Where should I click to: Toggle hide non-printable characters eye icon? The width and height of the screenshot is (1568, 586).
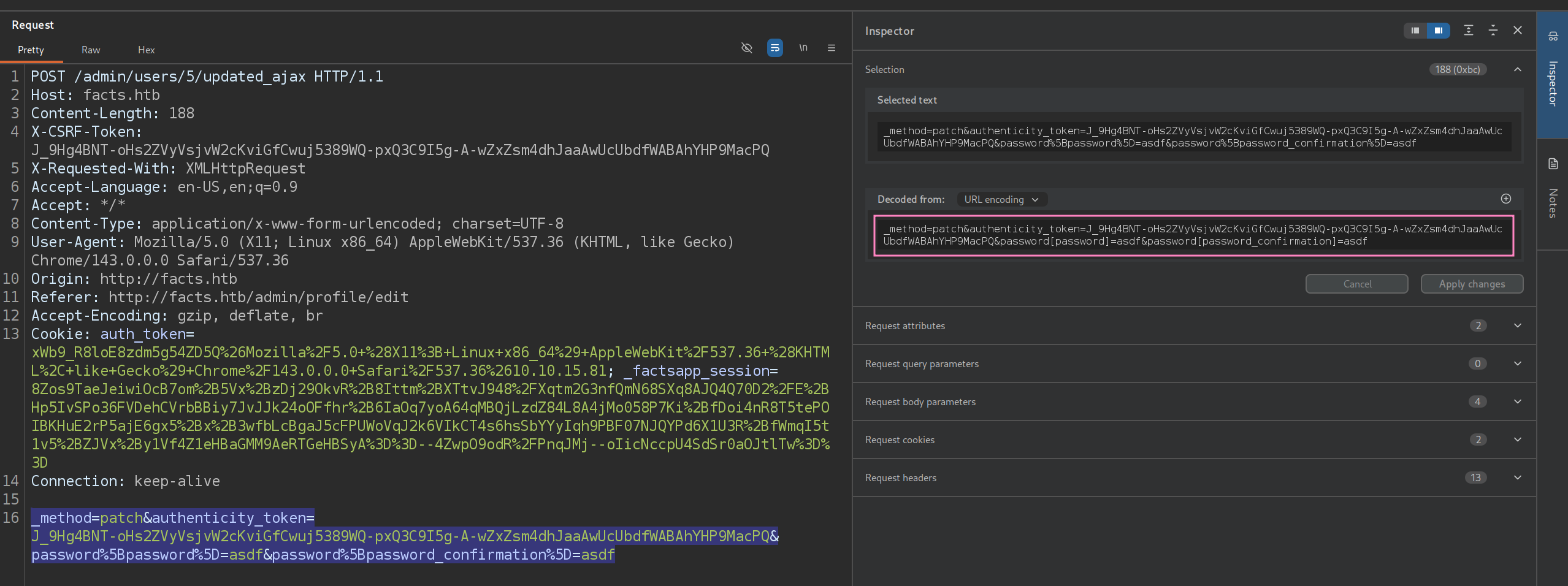point(746,48)
